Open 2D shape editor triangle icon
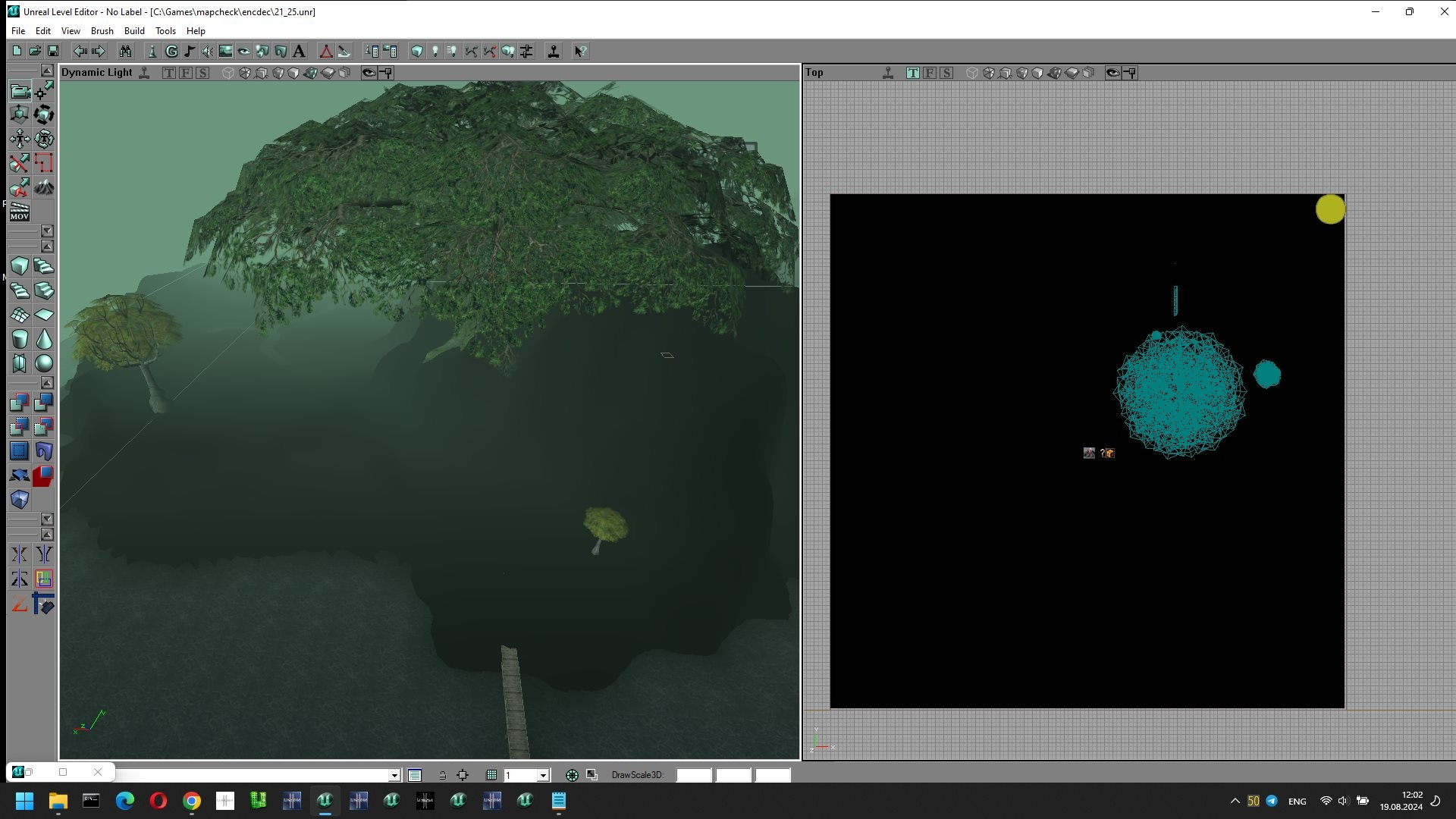 (x=326, y=51)
